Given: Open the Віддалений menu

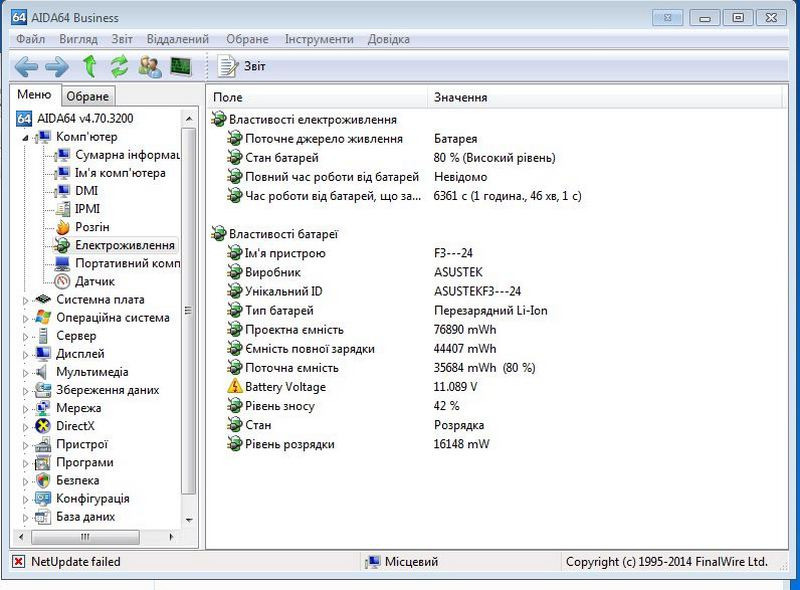Looking at the screenshot, I should (x=178, y=39).
